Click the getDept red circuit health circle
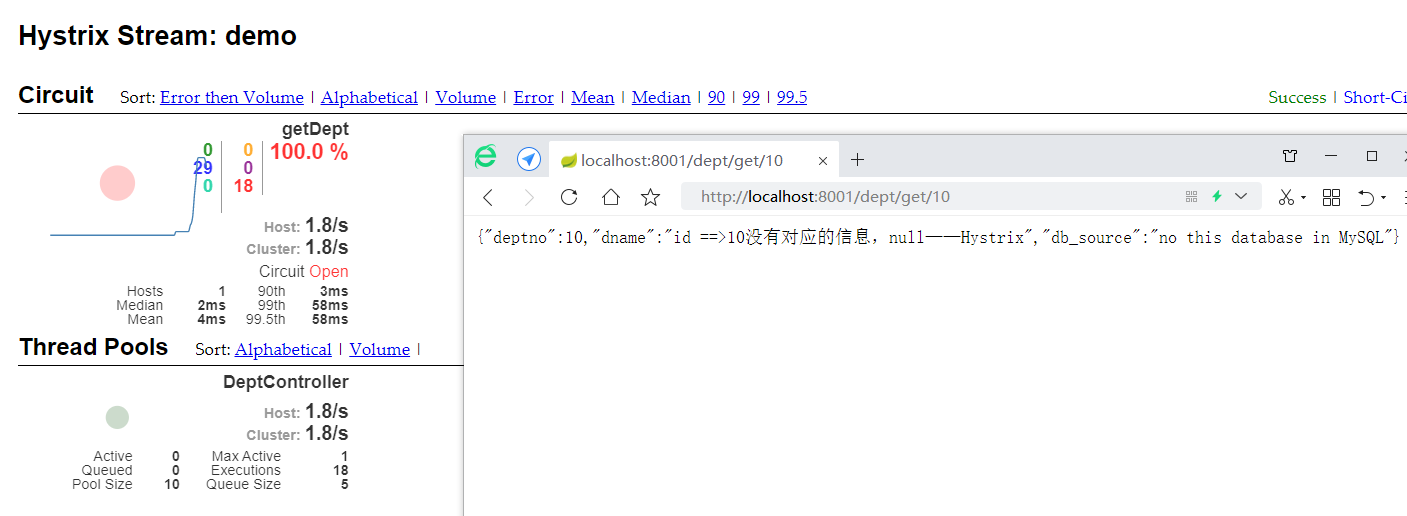Viewport: 1407px width, 516px height. 117,183
